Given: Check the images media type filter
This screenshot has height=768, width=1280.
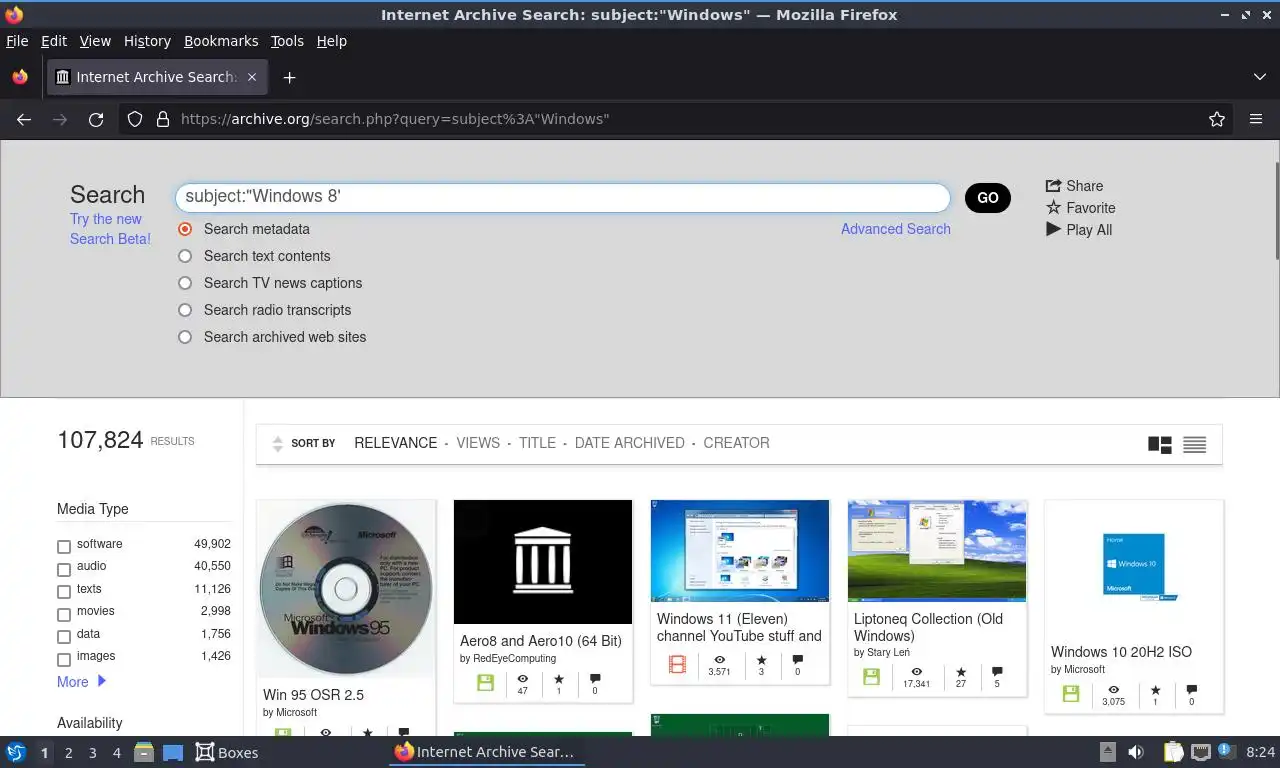Looking at the screenshot, I should [x=64, y=659].
